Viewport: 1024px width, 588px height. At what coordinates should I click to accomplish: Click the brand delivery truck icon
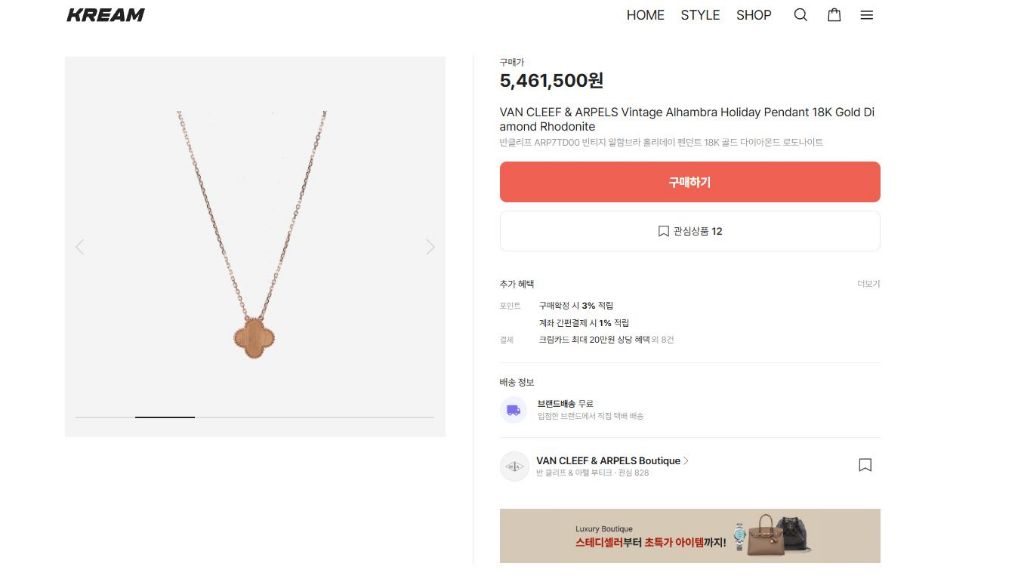point(513,409)
